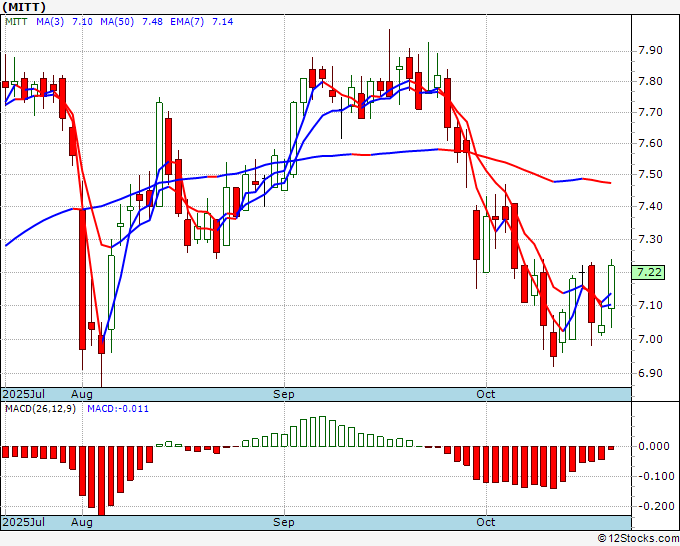This screenshot has height=546, width=680.
Task: Select the Sep marker on MACD timeline
Action: 284,522
